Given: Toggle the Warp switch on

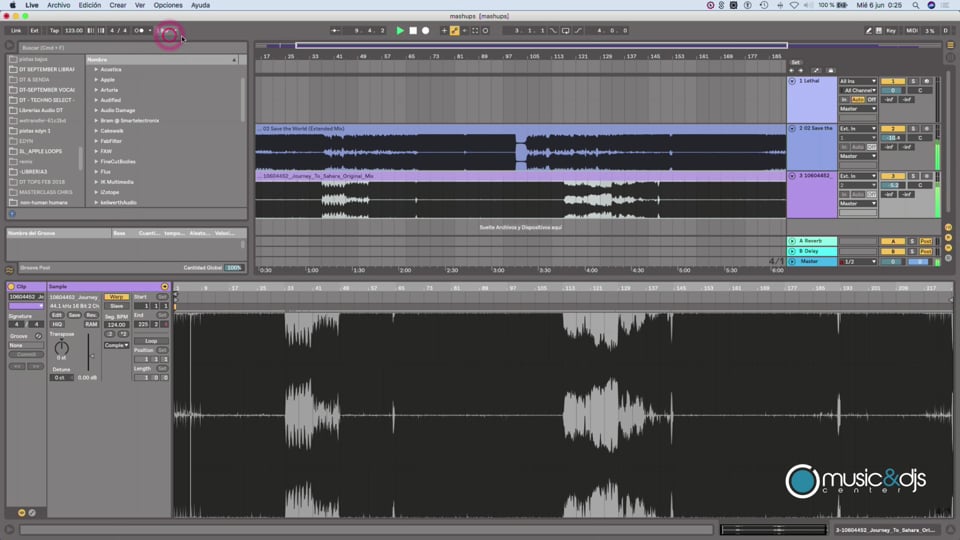Looking at the screenshot, I should [x=116, y=297].
